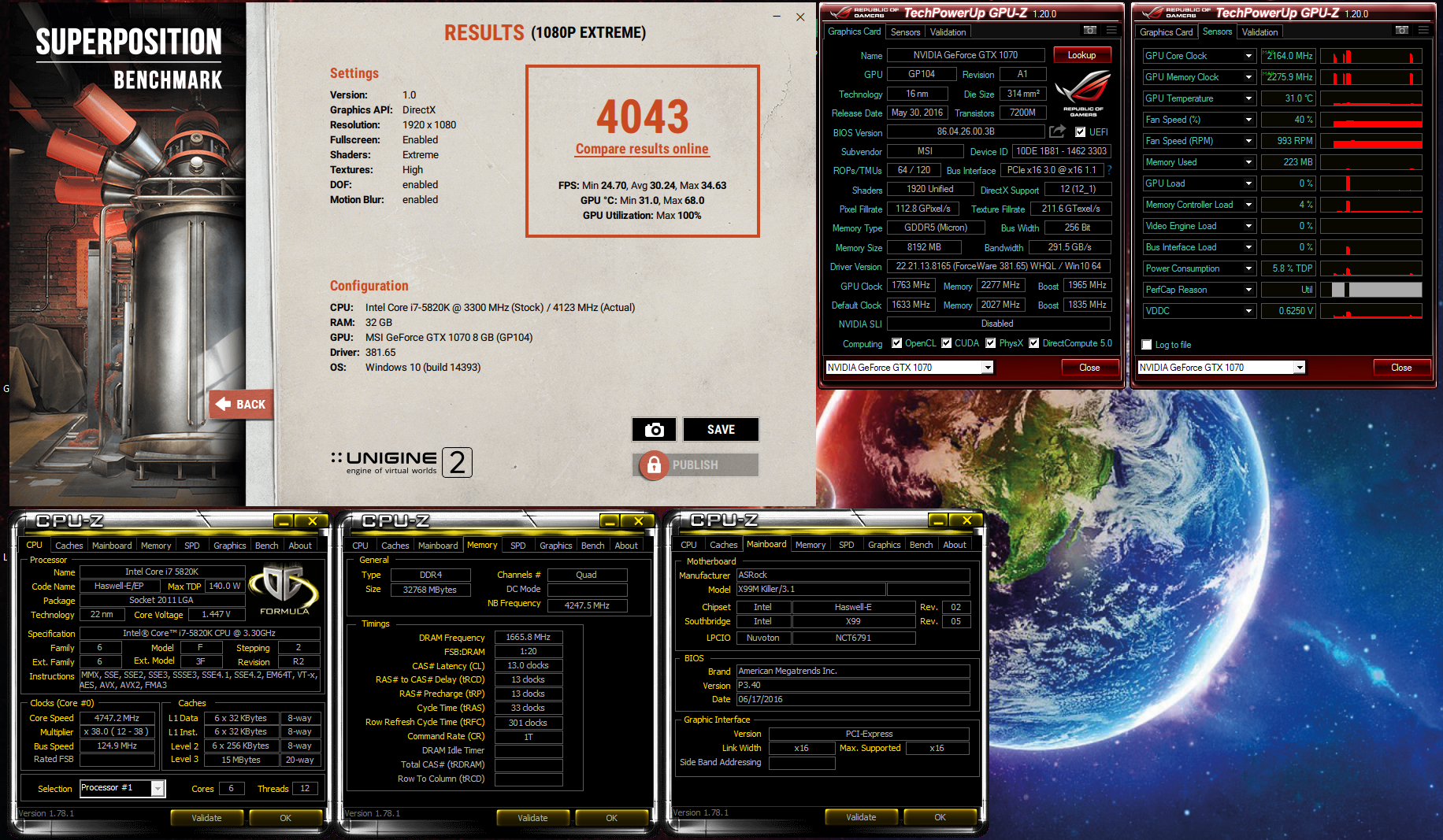
Task: Click Close in the GPU-Z Sensors window
Action: 1401,368
